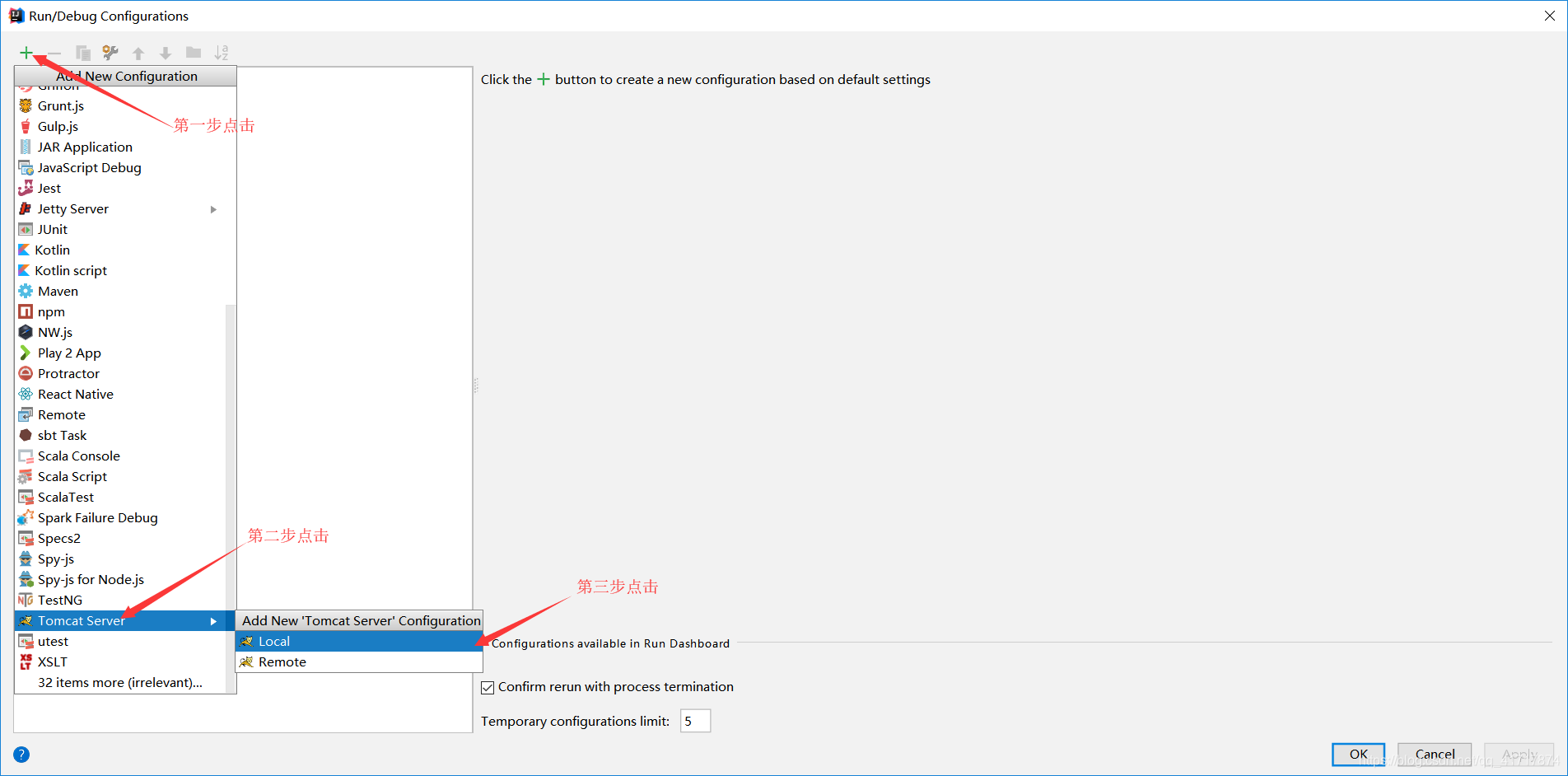This screenshot has height=776, width=1568.
Task: Choose Spark Failure Debug configuration type
Action: click(119, 517)
